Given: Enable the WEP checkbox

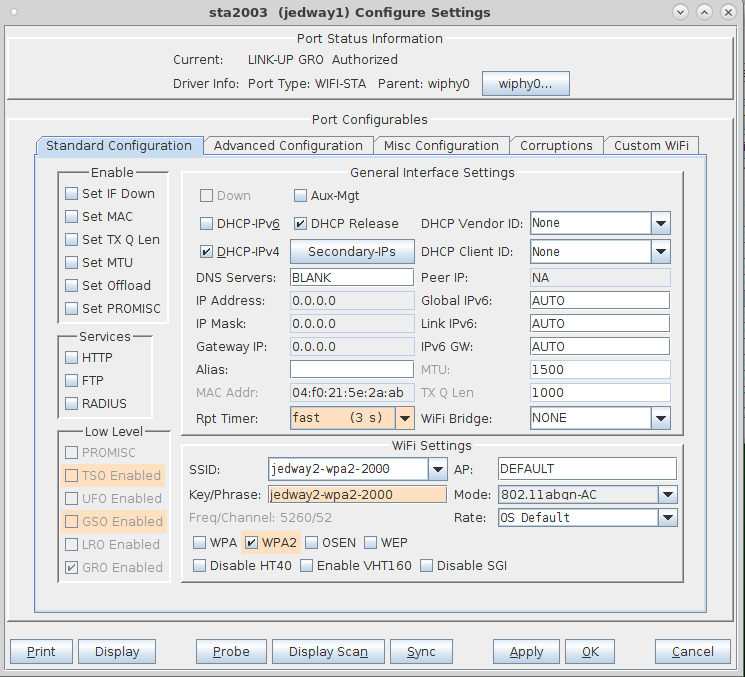Looking at the screenshot, I should (x=371, y=543).
